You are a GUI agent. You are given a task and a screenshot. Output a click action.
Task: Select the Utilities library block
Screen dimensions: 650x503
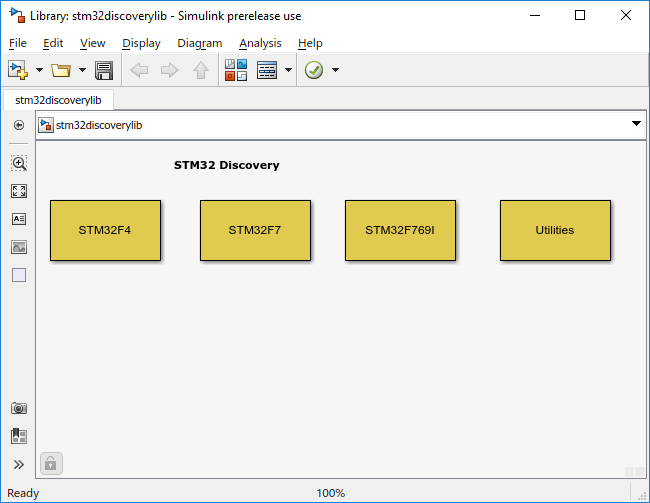coord(555,230)
